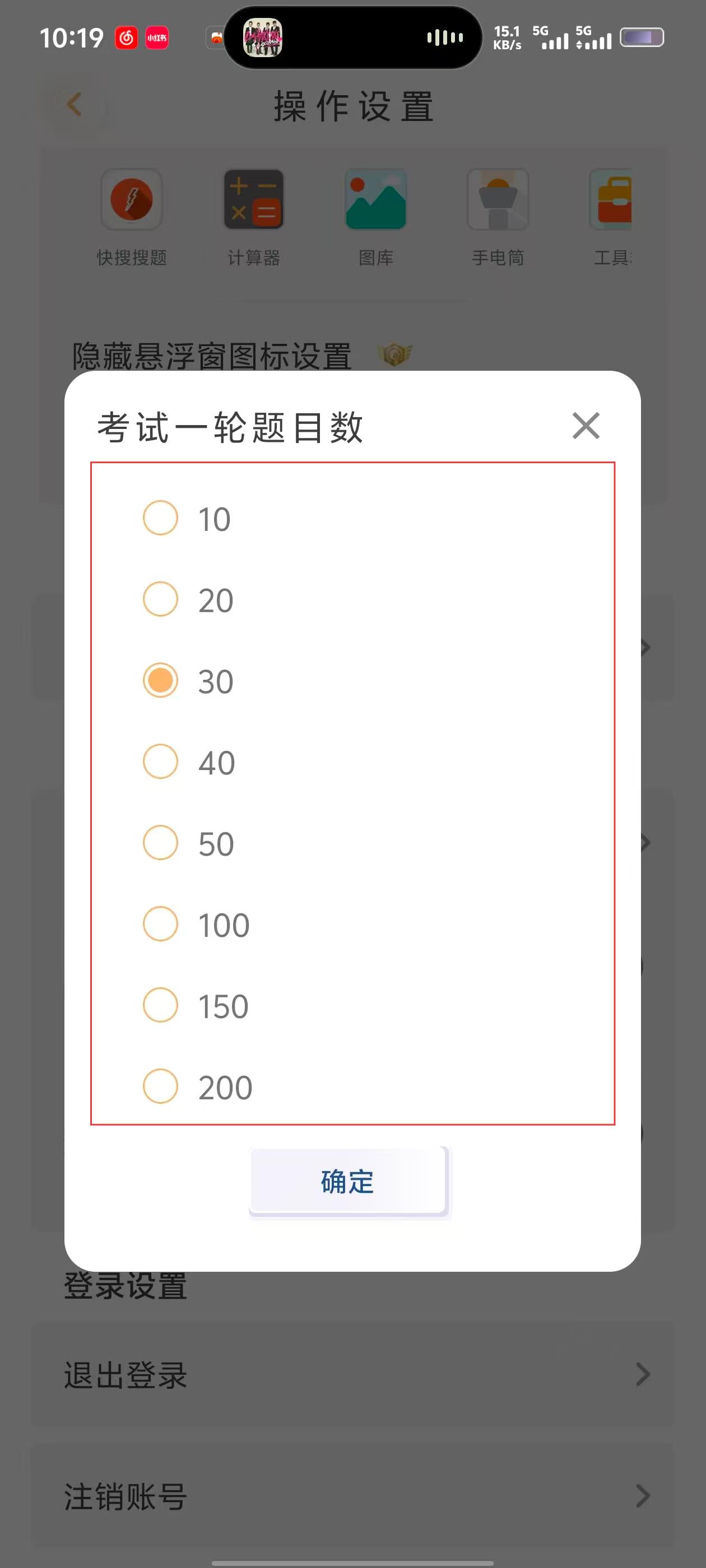Select the 200 questions option
The width and height of the screenshot is (706, 1568).
pos(160,1086)
